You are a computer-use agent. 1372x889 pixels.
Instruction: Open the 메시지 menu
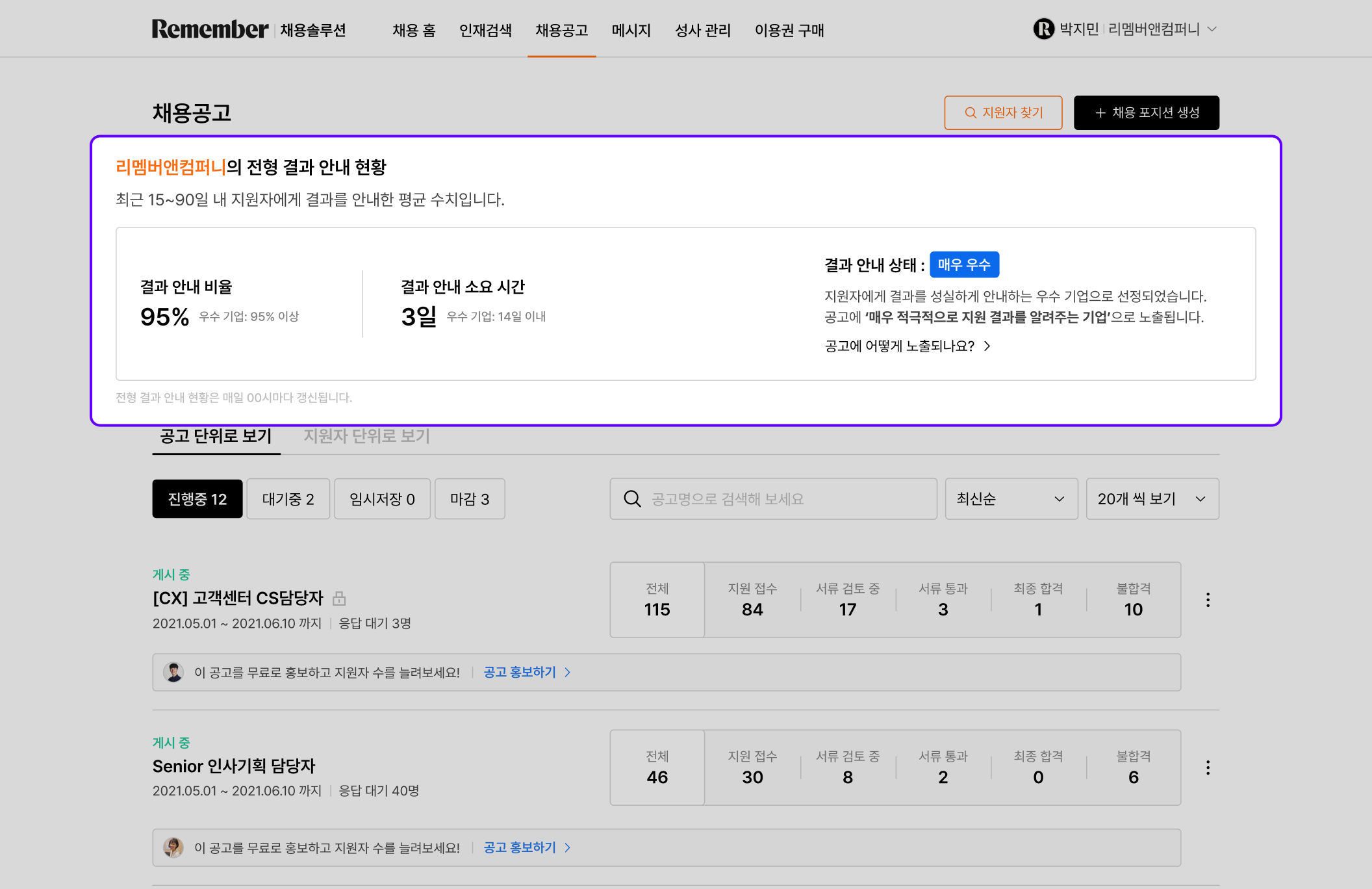tap(631, 30)
